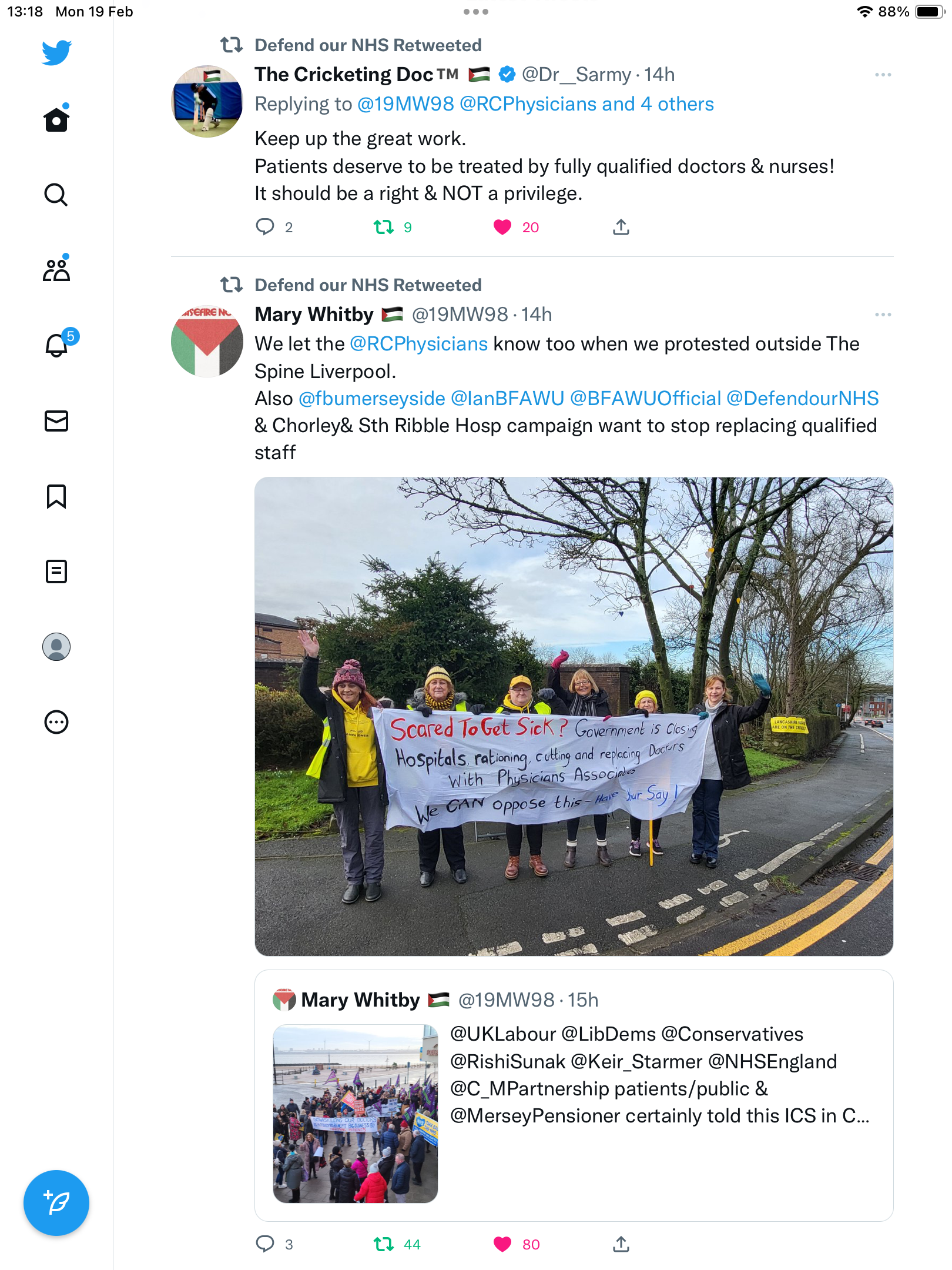Viewport: 952px width, 1270px height.
Task: Open the Bookmarks icon in sidebar
Action: 56,496
